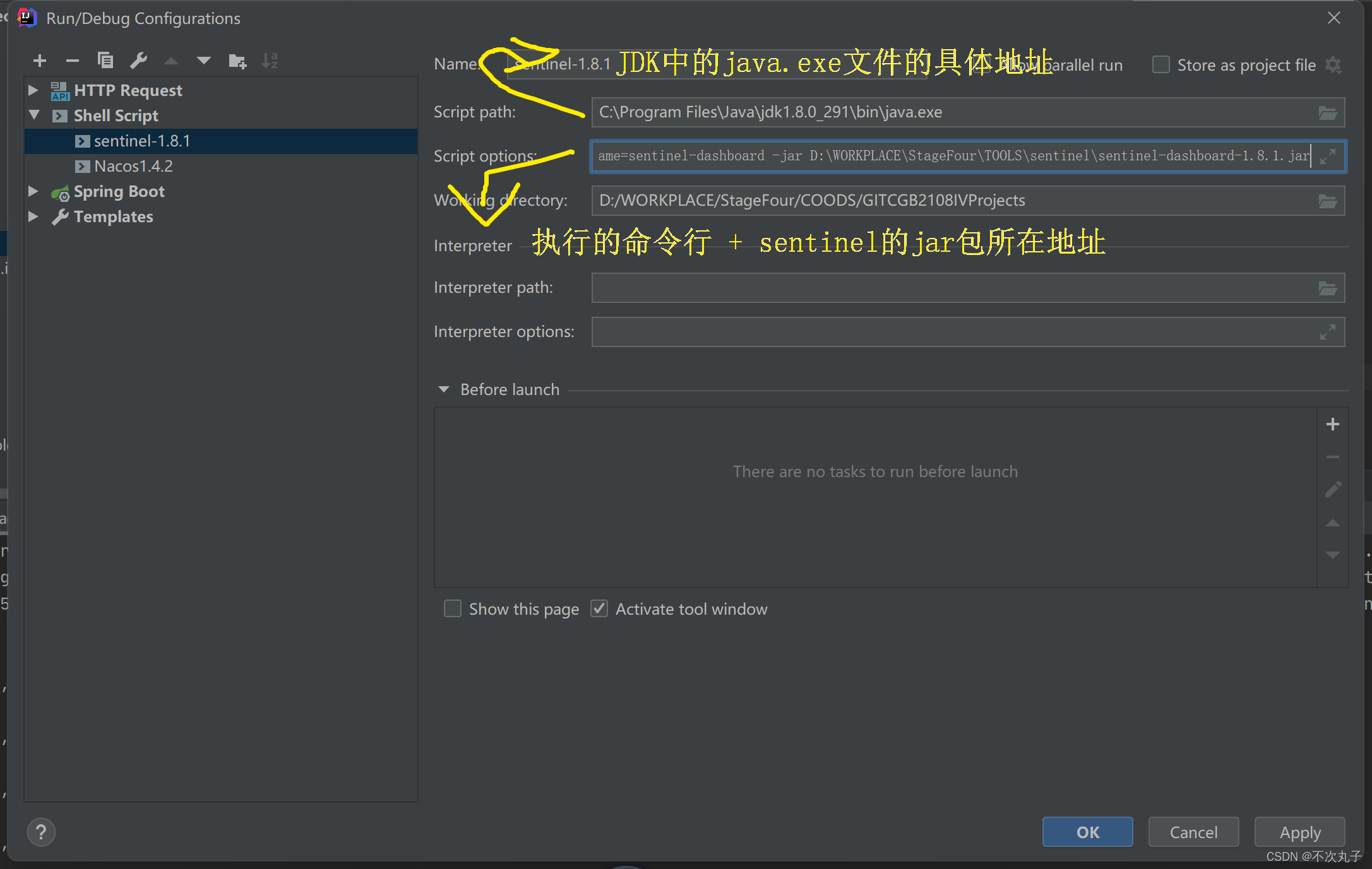
Task: Enable Store as project file
Action: (x=1160, y=64)
